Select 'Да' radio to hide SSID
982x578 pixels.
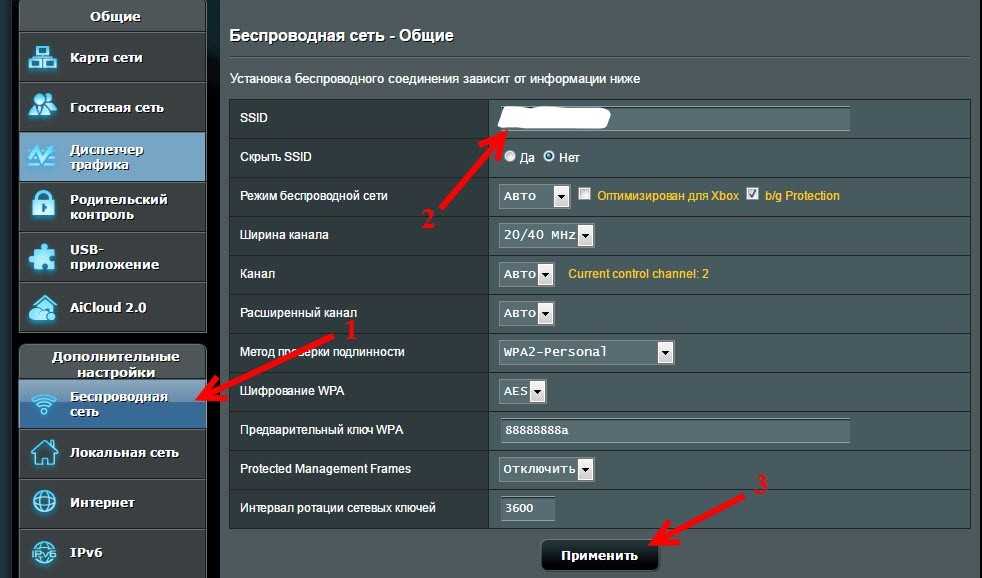click(x=510, y=157)
